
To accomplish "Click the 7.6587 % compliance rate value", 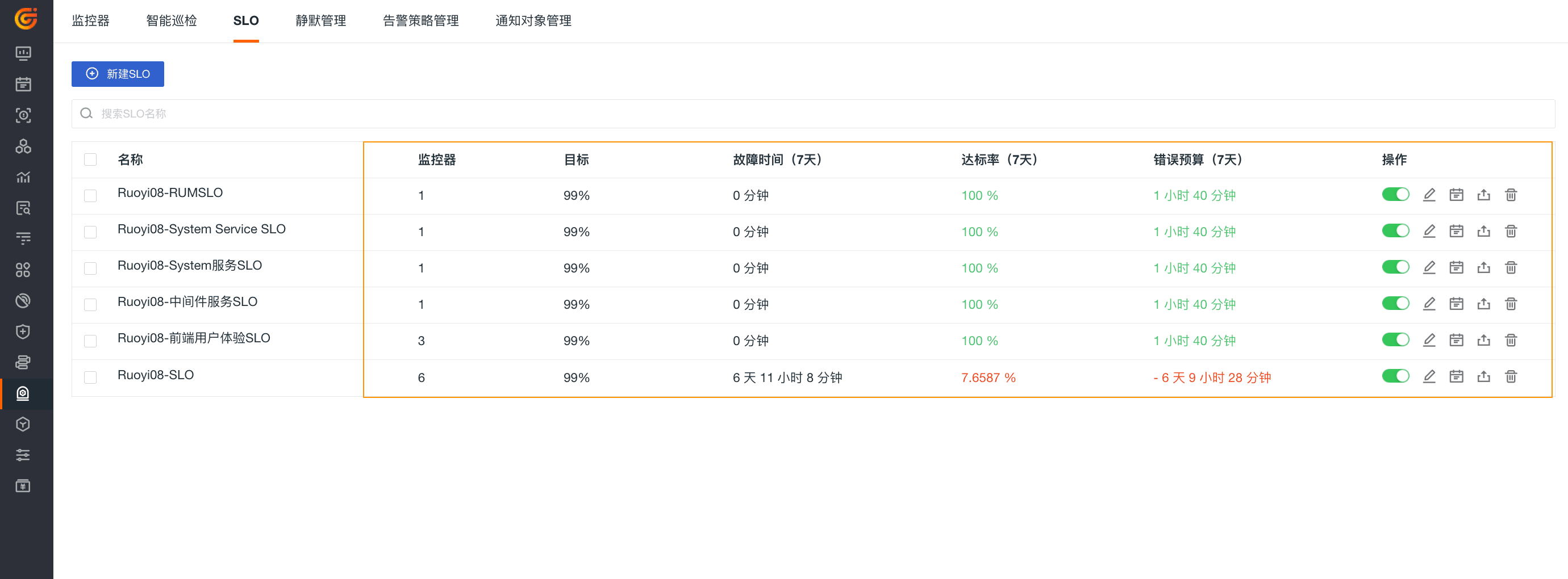I will [x=988, y=377].
